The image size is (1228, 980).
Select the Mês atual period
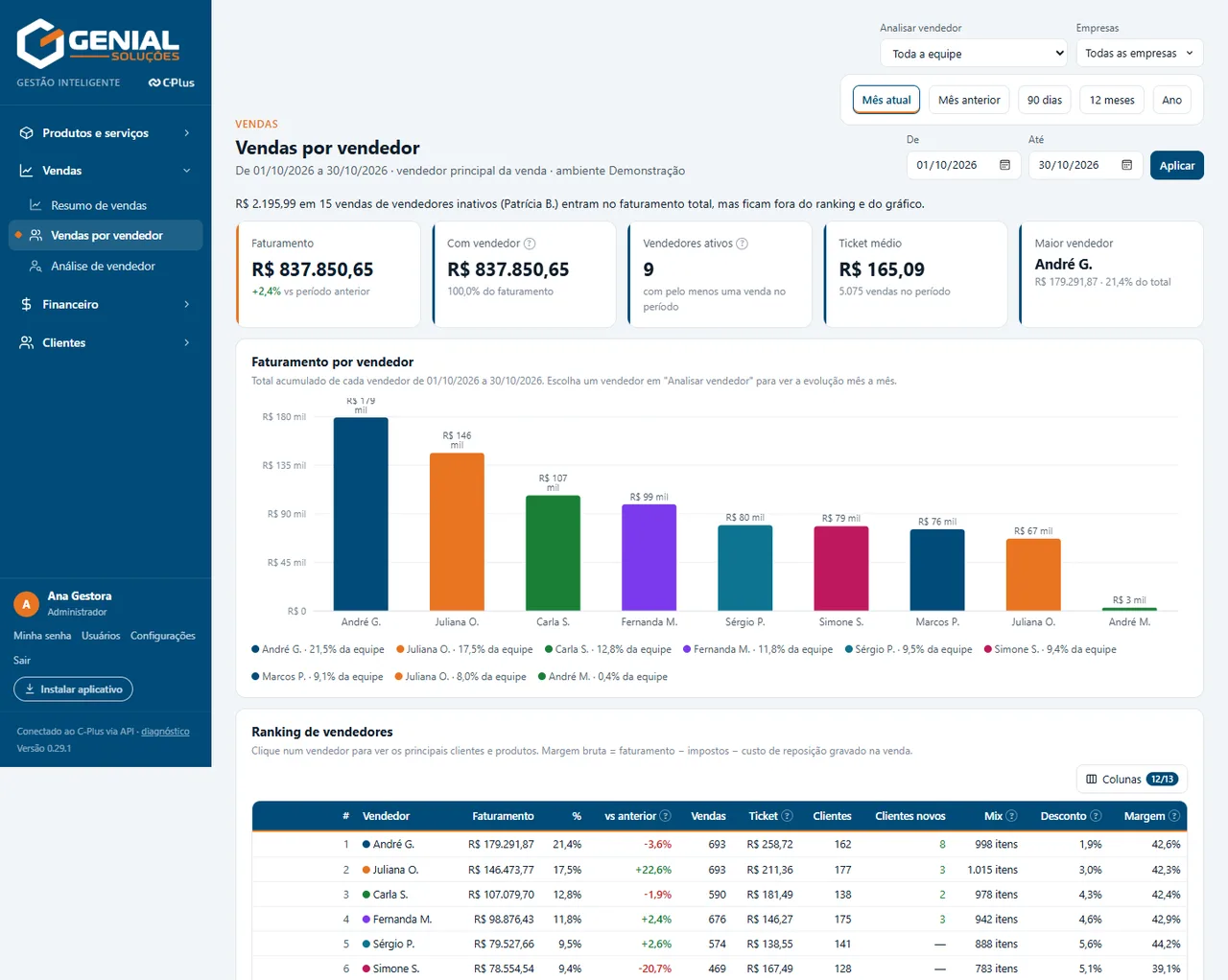(886, 100)
